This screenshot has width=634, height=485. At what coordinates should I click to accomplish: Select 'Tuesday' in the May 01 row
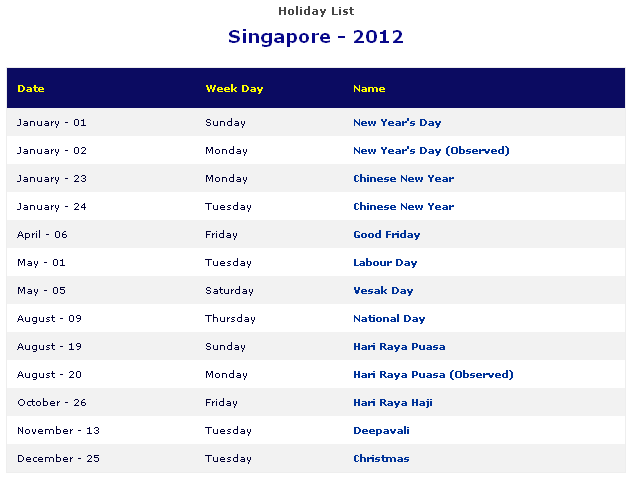tap(228, 263)
